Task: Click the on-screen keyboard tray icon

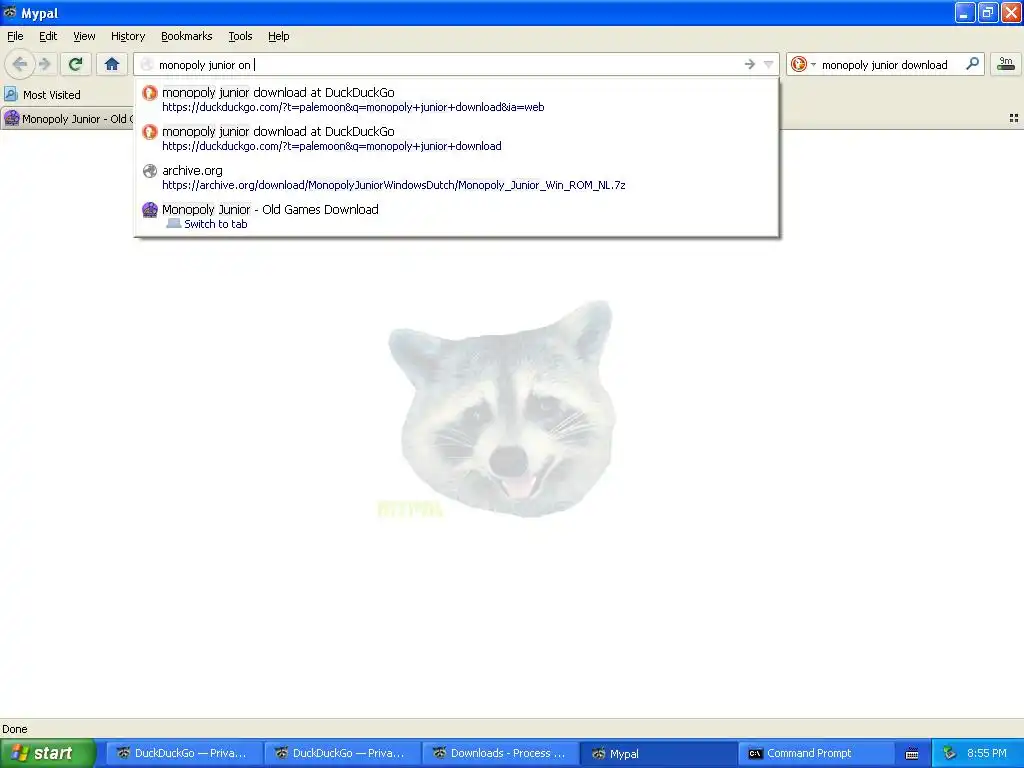Action: tap(912, 754)
